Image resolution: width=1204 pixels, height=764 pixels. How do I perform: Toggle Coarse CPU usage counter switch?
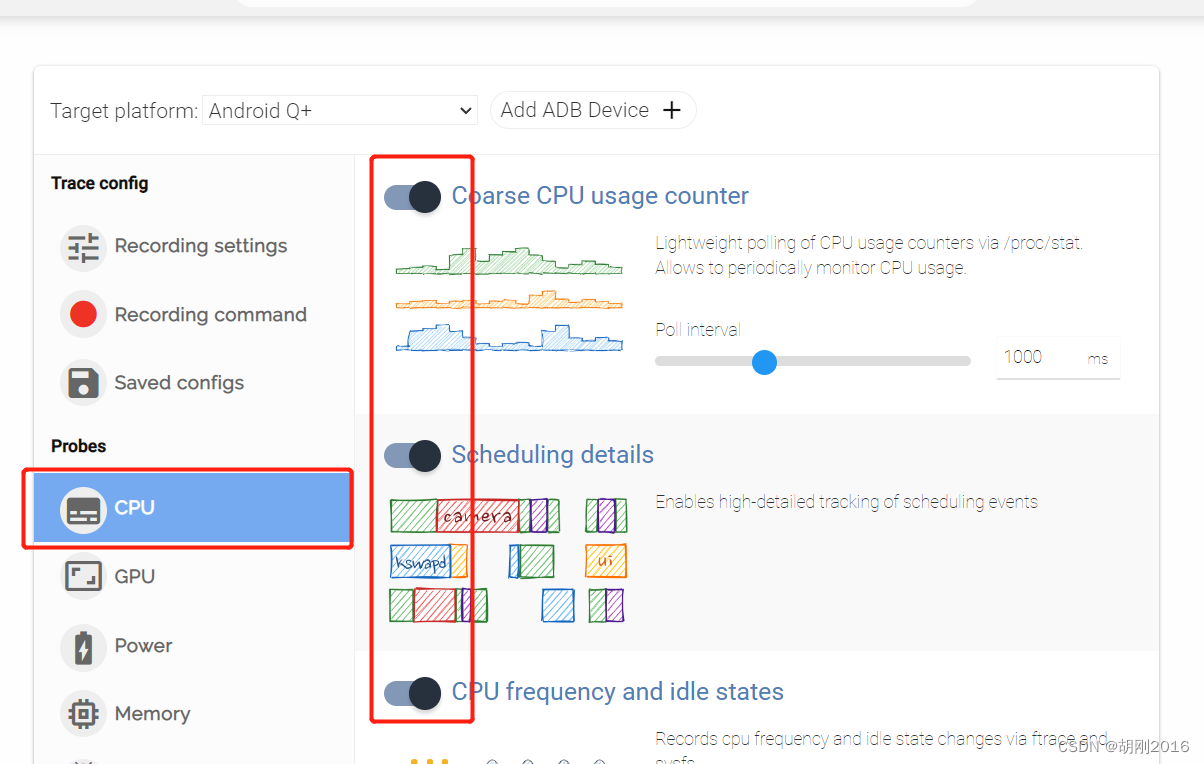pyautogui.click(x=413, y=197)
